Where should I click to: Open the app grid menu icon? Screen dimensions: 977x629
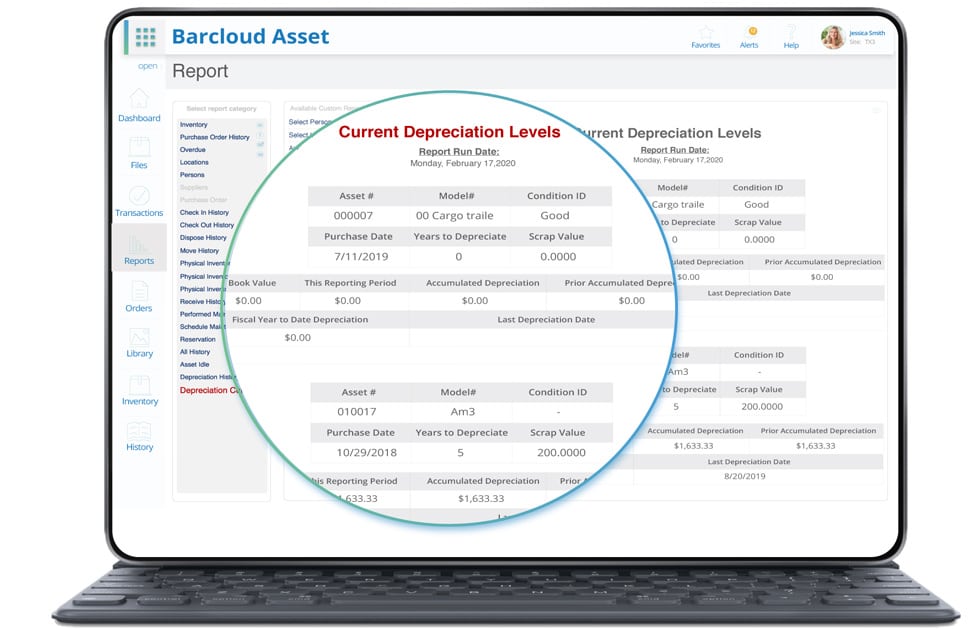point(145,37)
